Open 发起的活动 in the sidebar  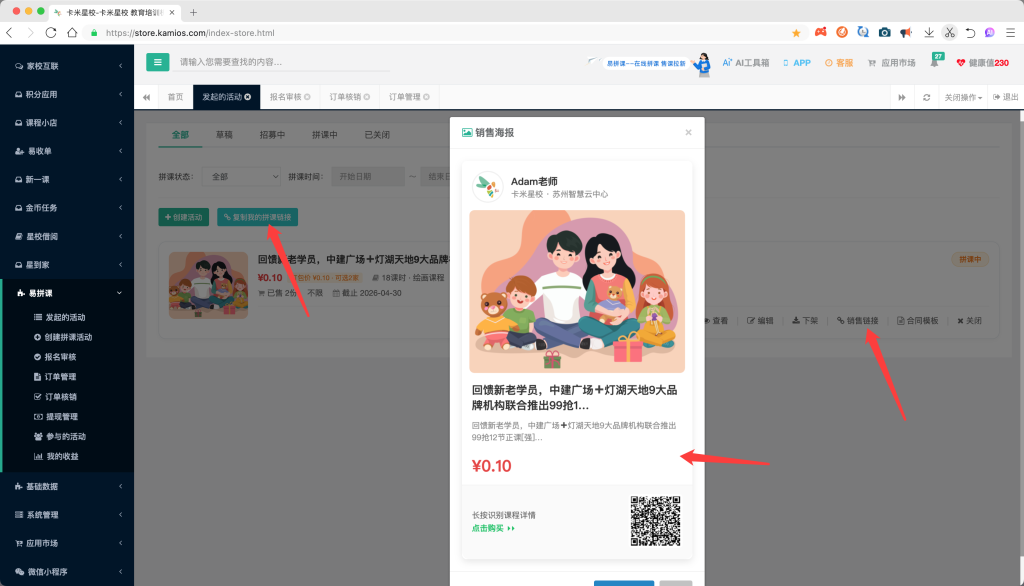click(59, 317)
